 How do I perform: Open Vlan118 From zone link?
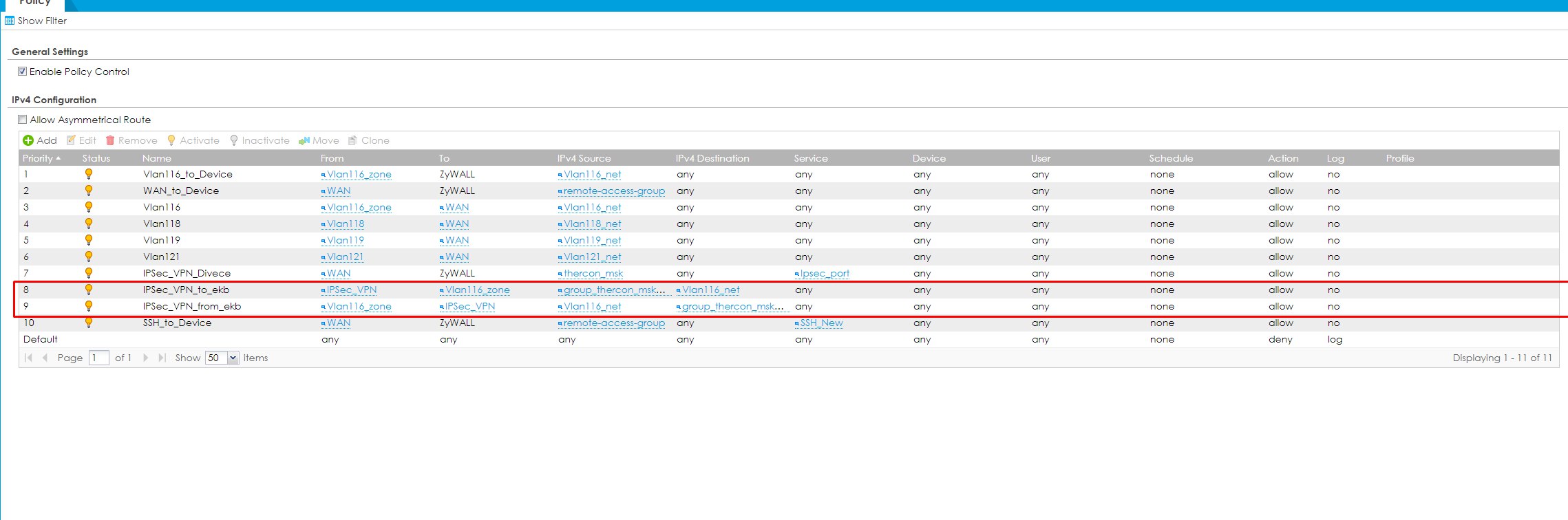point(346,224)
